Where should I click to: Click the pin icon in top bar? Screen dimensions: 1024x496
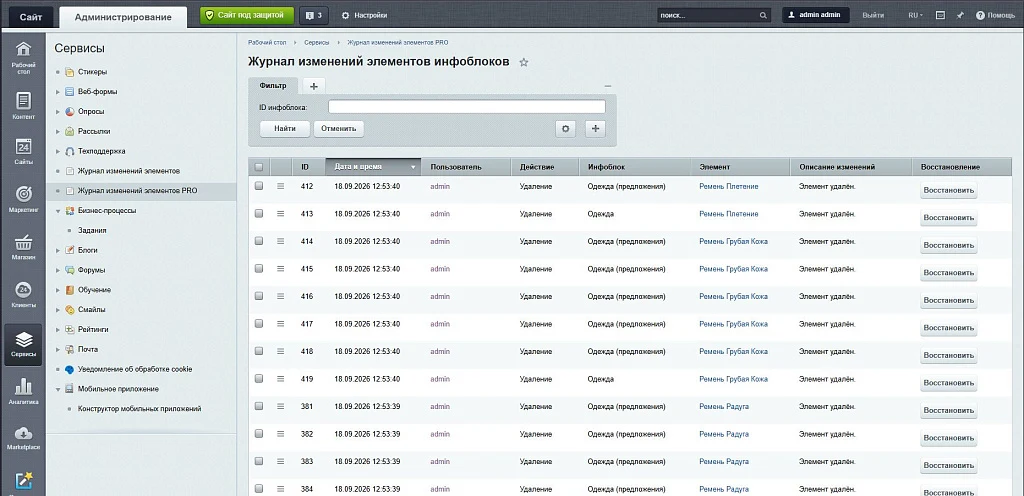(960, 15)
